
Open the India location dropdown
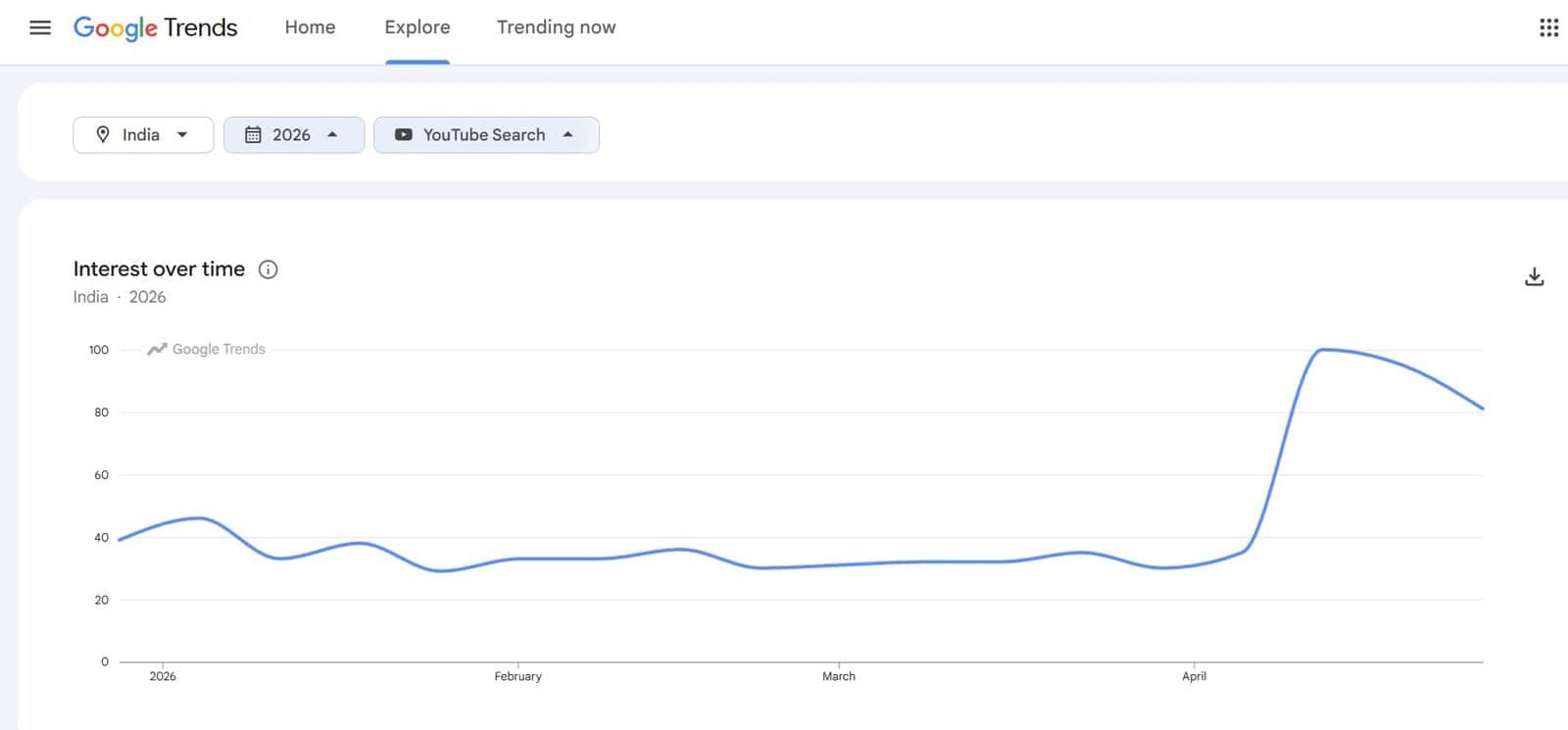coord(143,135)
